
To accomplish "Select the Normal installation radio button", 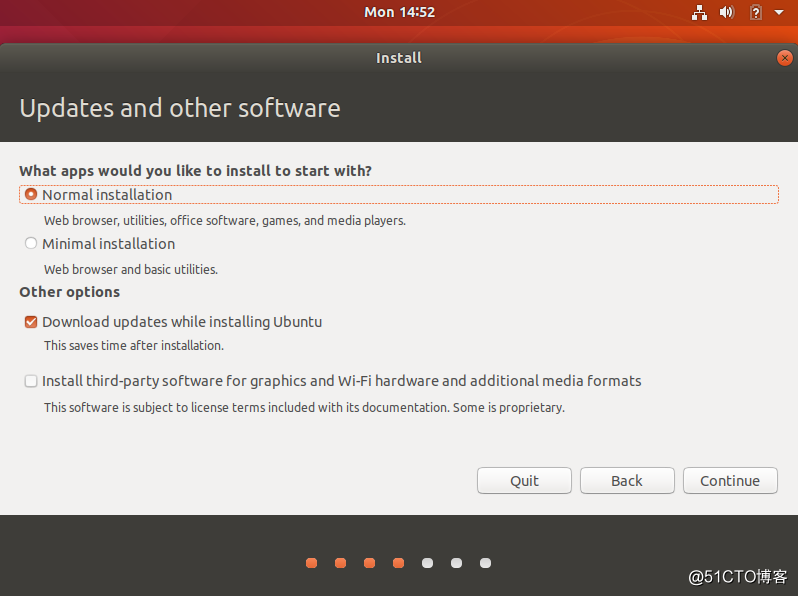I will click(x=31, y=194).
